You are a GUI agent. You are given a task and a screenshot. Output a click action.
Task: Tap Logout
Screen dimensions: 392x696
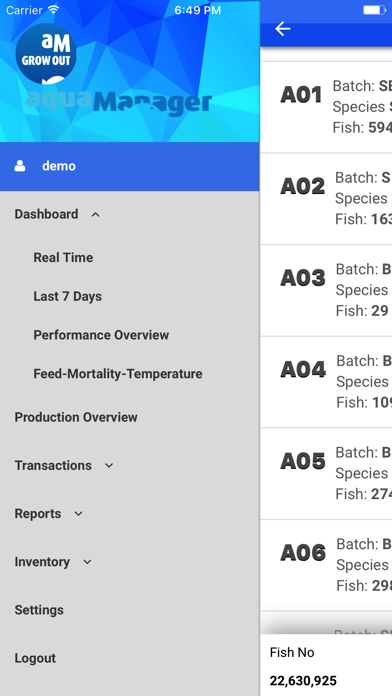[x=35, y=658]
